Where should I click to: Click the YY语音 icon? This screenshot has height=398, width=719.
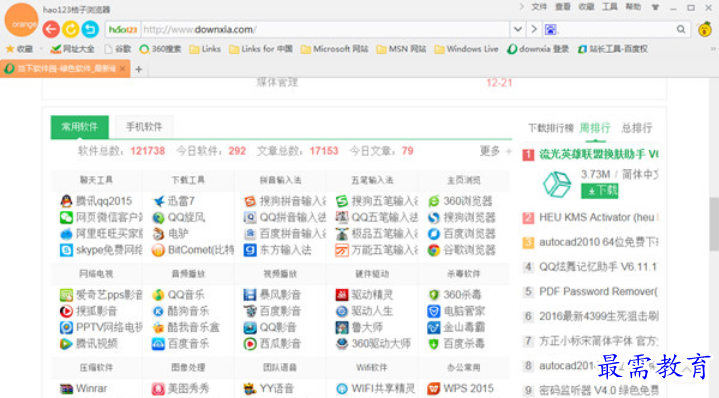click(250, 389)
